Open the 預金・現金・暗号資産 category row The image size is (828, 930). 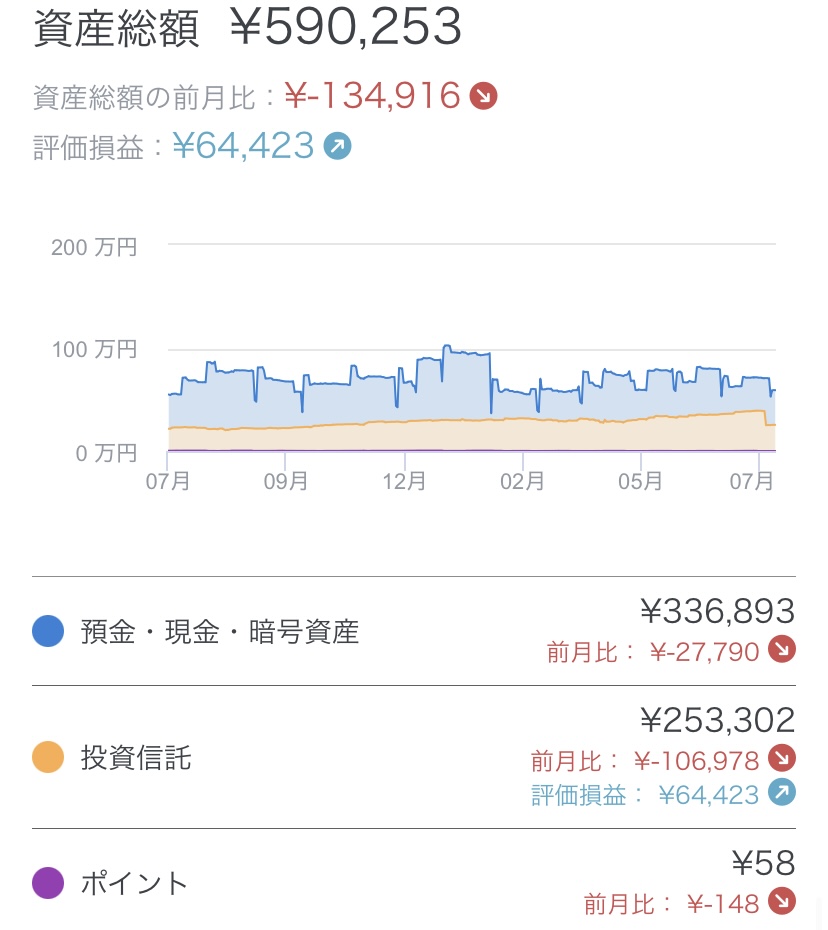(219, 632)
